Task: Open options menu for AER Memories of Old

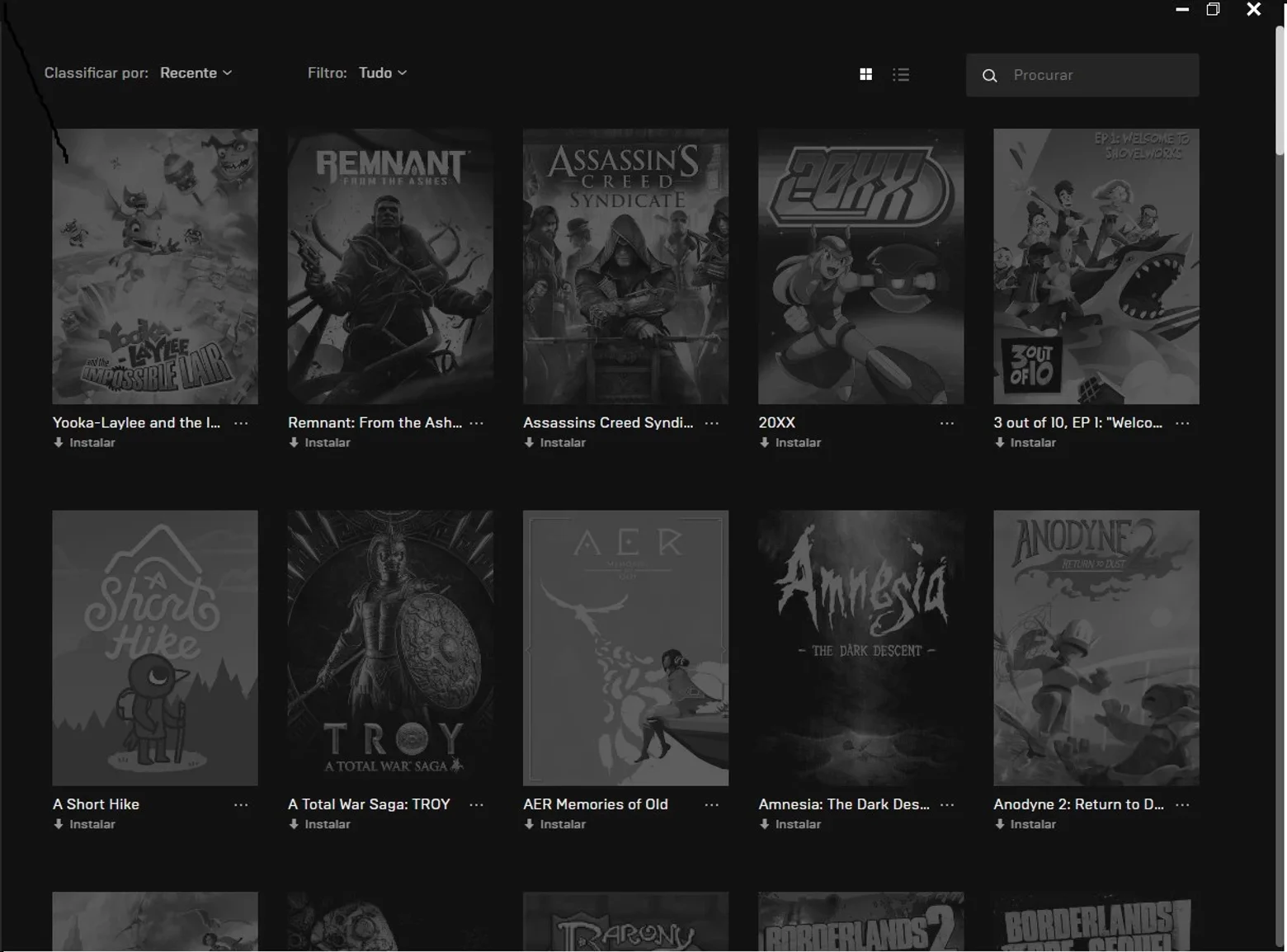Action: 712,805
